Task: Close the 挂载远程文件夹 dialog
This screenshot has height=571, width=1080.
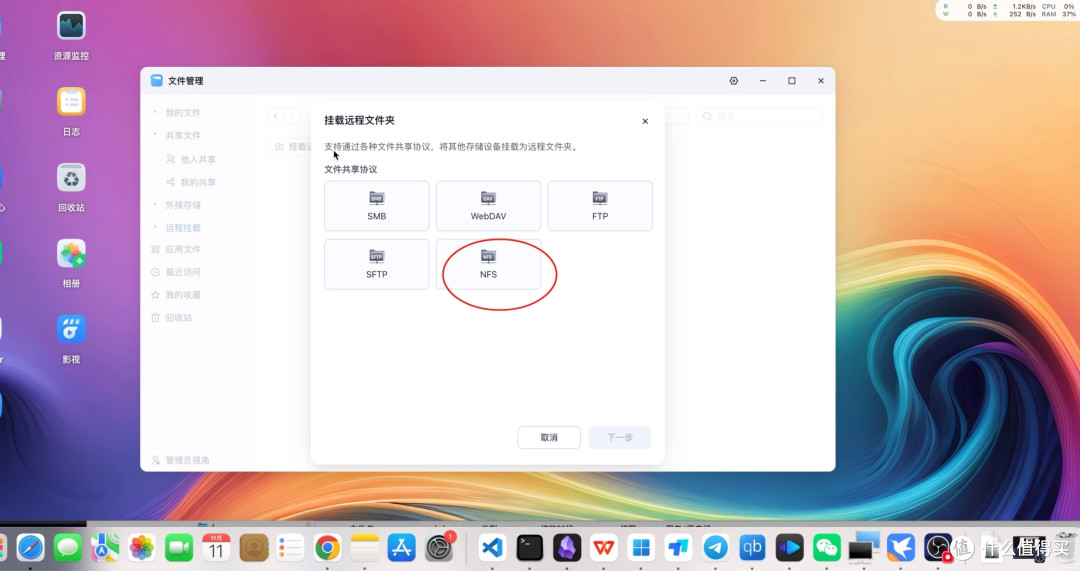Action: (645, 121)
